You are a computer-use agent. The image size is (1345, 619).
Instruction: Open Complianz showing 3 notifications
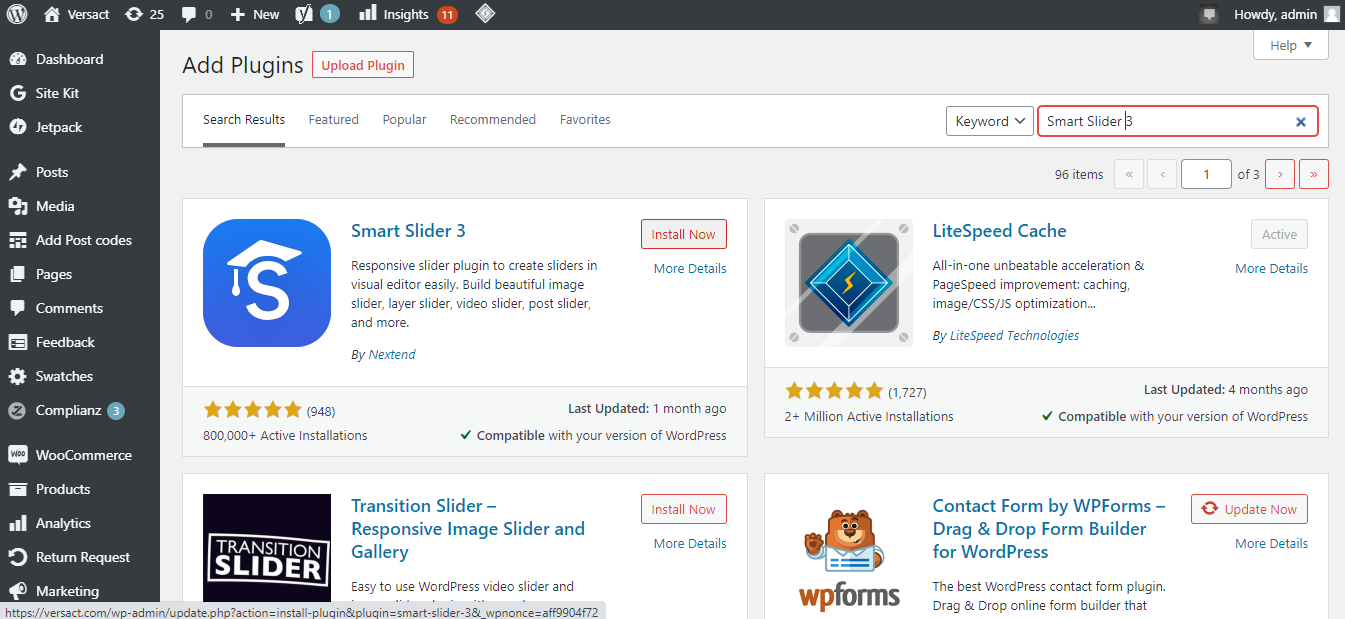(70, 410)
